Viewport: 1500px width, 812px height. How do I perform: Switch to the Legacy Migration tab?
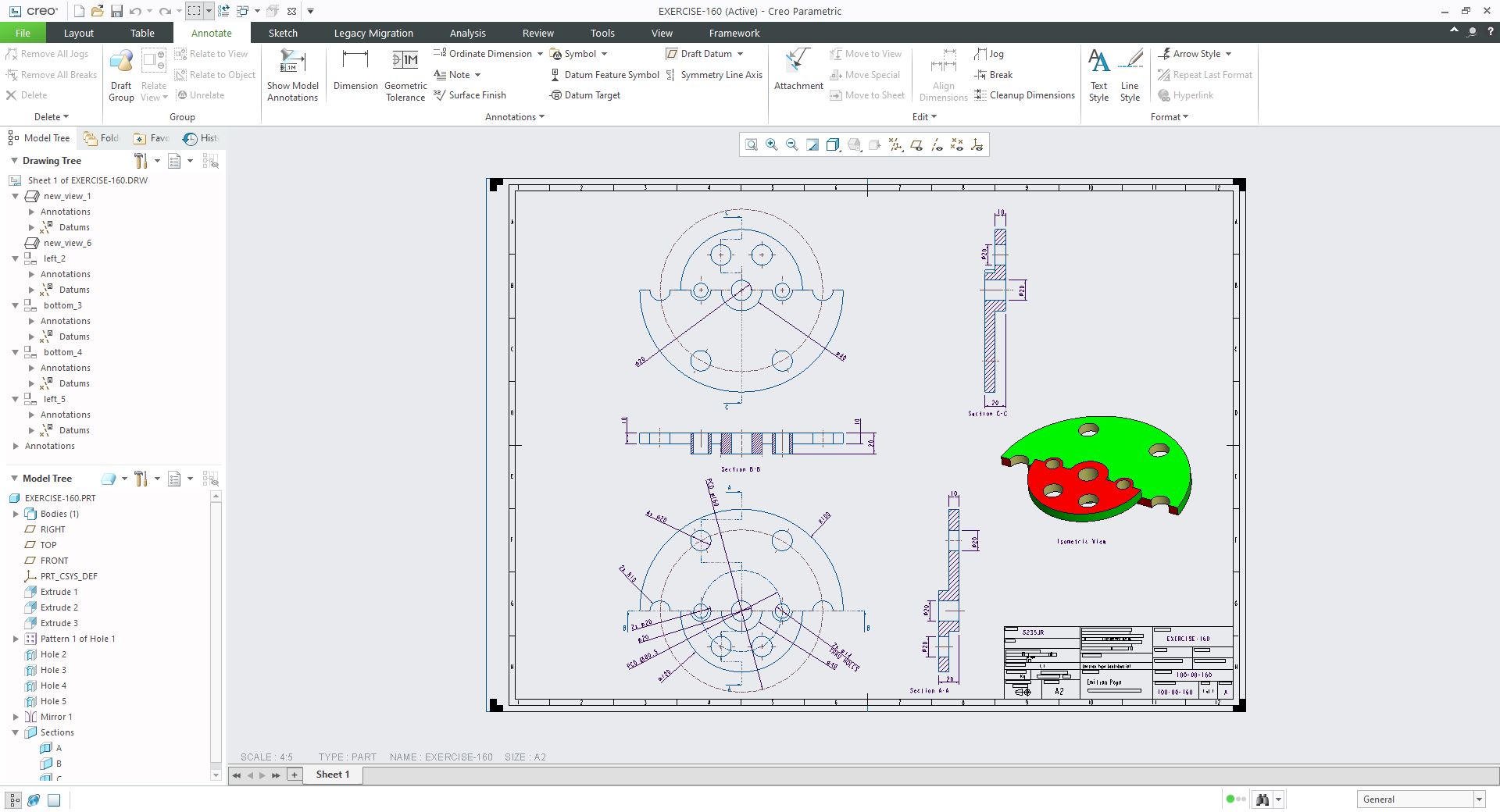pyautogui.click(x=373, y=33)
